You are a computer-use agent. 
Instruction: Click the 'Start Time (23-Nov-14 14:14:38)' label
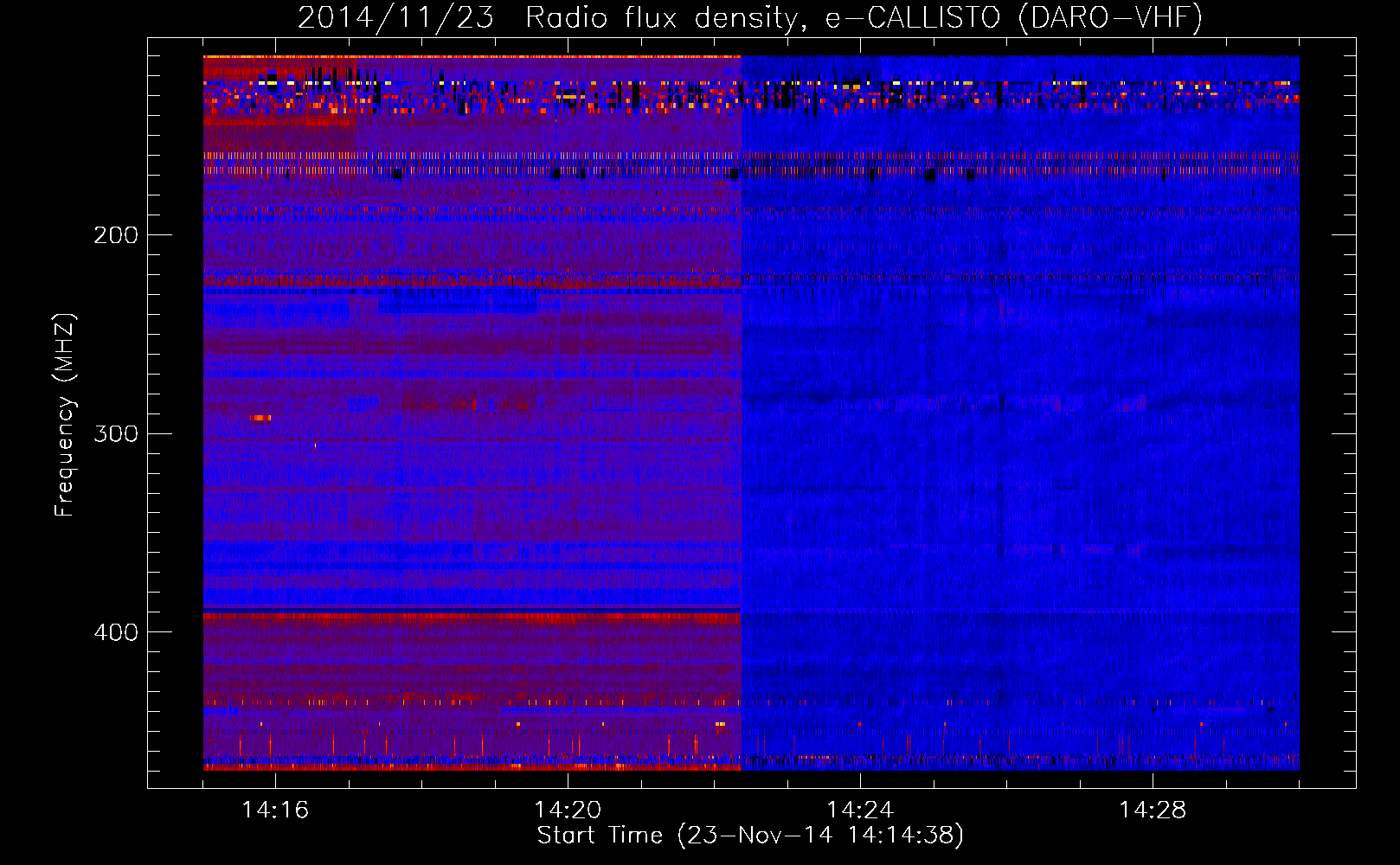750,836
